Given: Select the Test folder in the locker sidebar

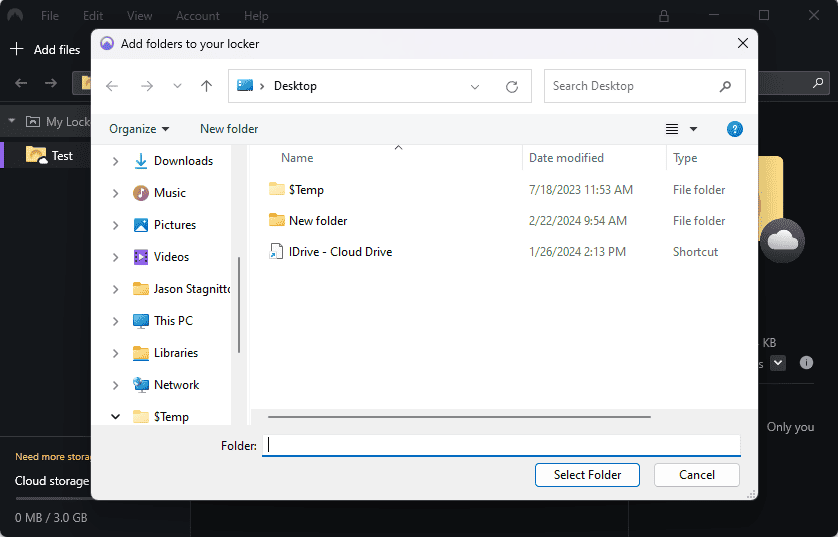Looking at the screenshot, I should coord(48,155).
